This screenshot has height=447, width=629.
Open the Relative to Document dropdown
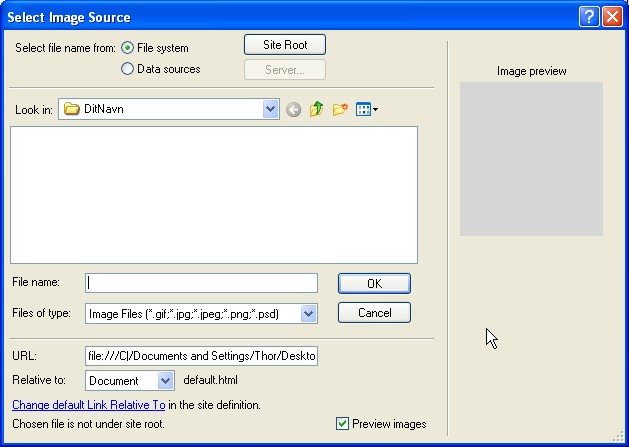click(x=165, y=380)
